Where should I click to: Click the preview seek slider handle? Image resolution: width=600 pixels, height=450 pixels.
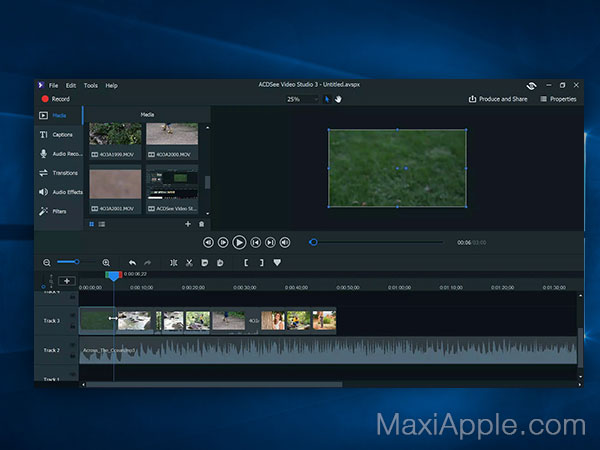313,242
